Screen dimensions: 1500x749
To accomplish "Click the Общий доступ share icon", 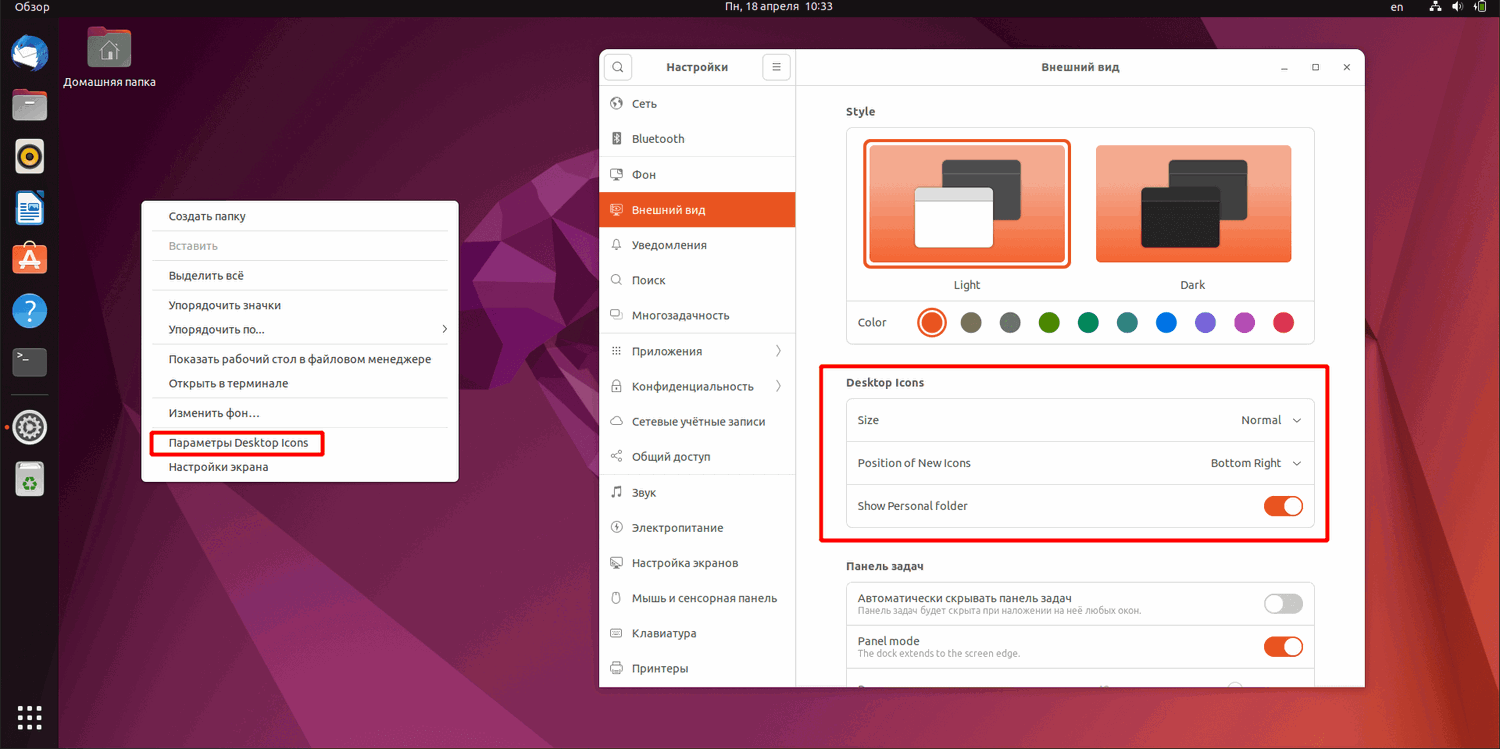I will [616, 457].
